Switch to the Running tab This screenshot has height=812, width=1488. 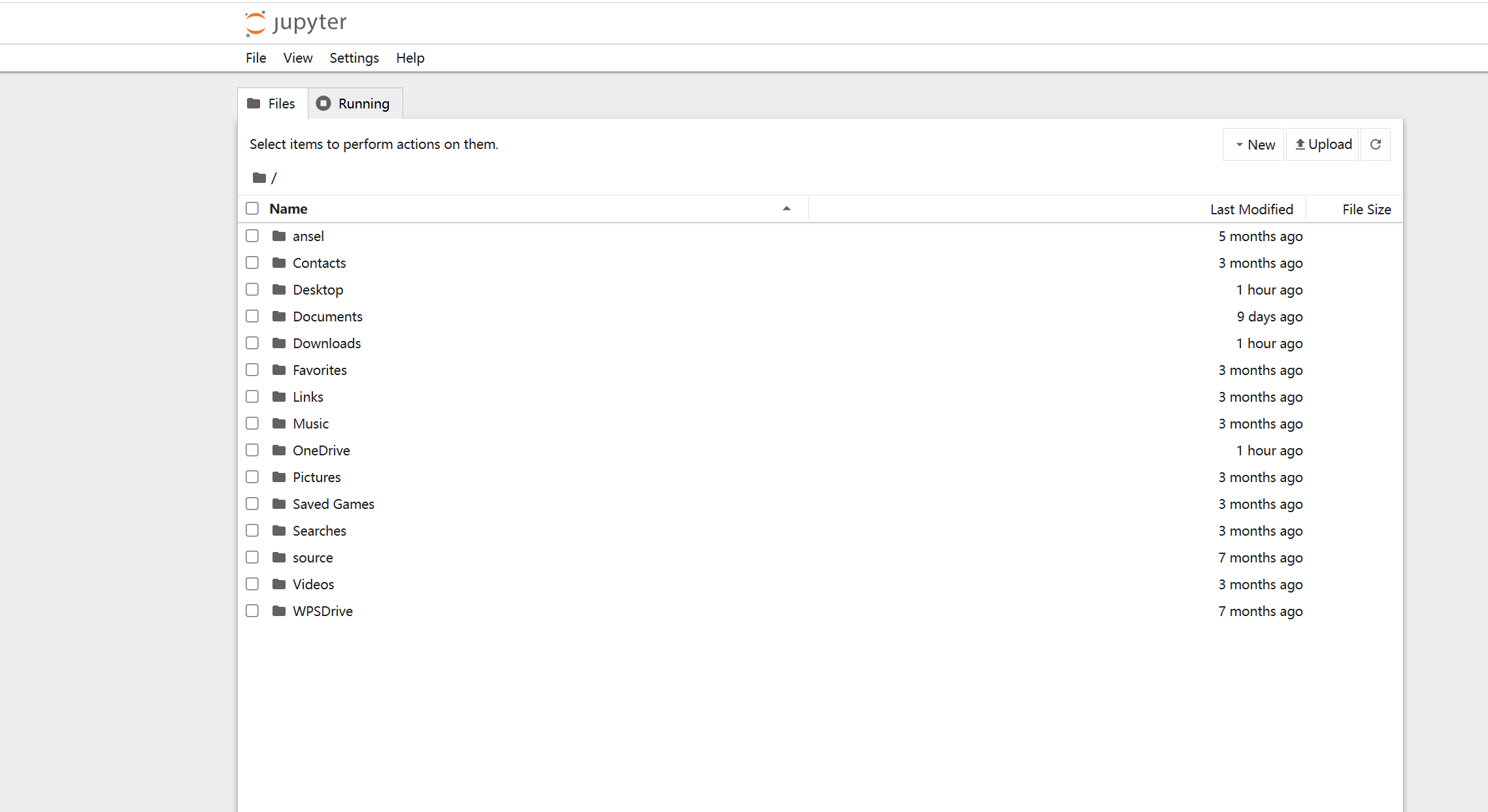[x=363, y=103]
